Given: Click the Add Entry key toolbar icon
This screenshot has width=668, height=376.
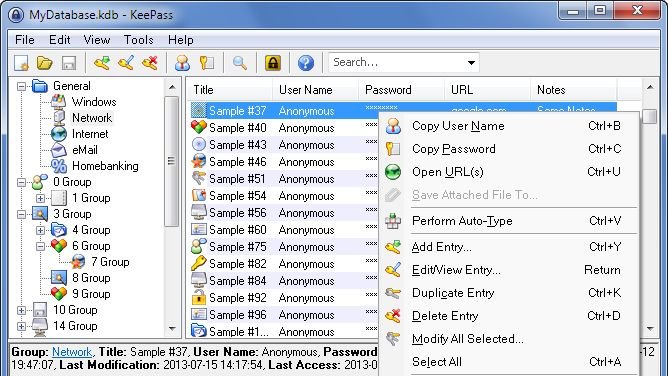Looking at the screenshot, I should (x=102, y=63).
